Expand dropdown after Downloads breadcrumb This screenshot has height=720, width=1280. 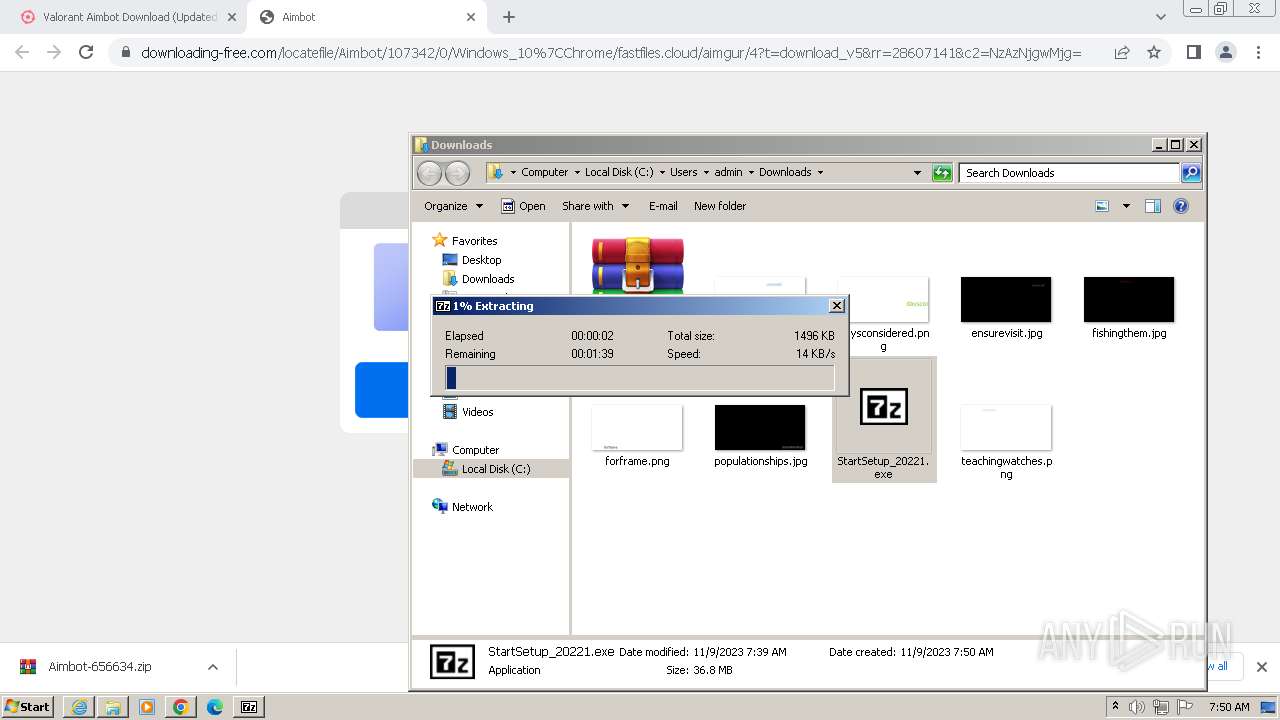coord(820,172)
